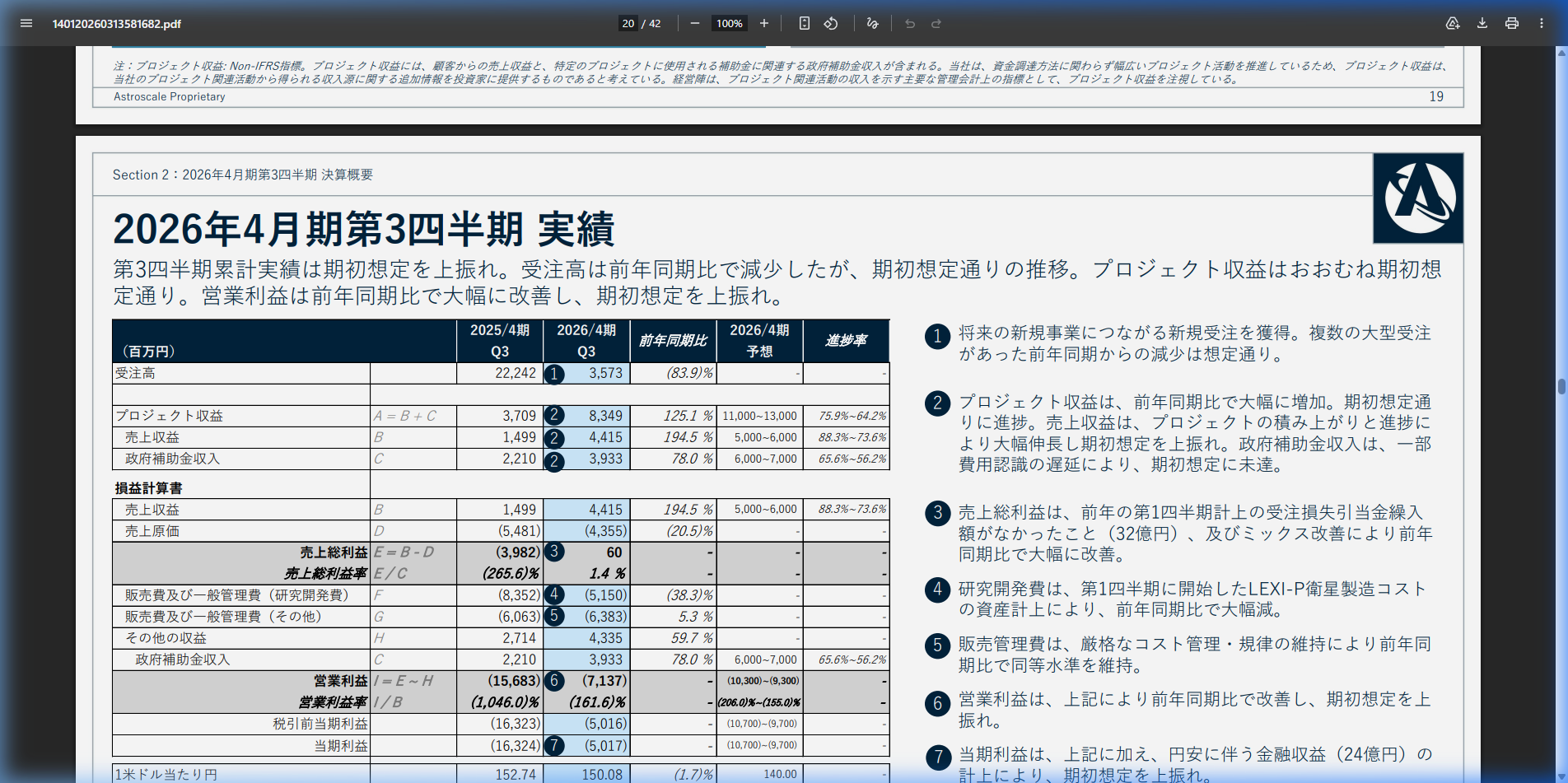Click the undo arrow in toolbar
Image resolution: width=1568 pixels, height=783 pixels.
point(910,23)
